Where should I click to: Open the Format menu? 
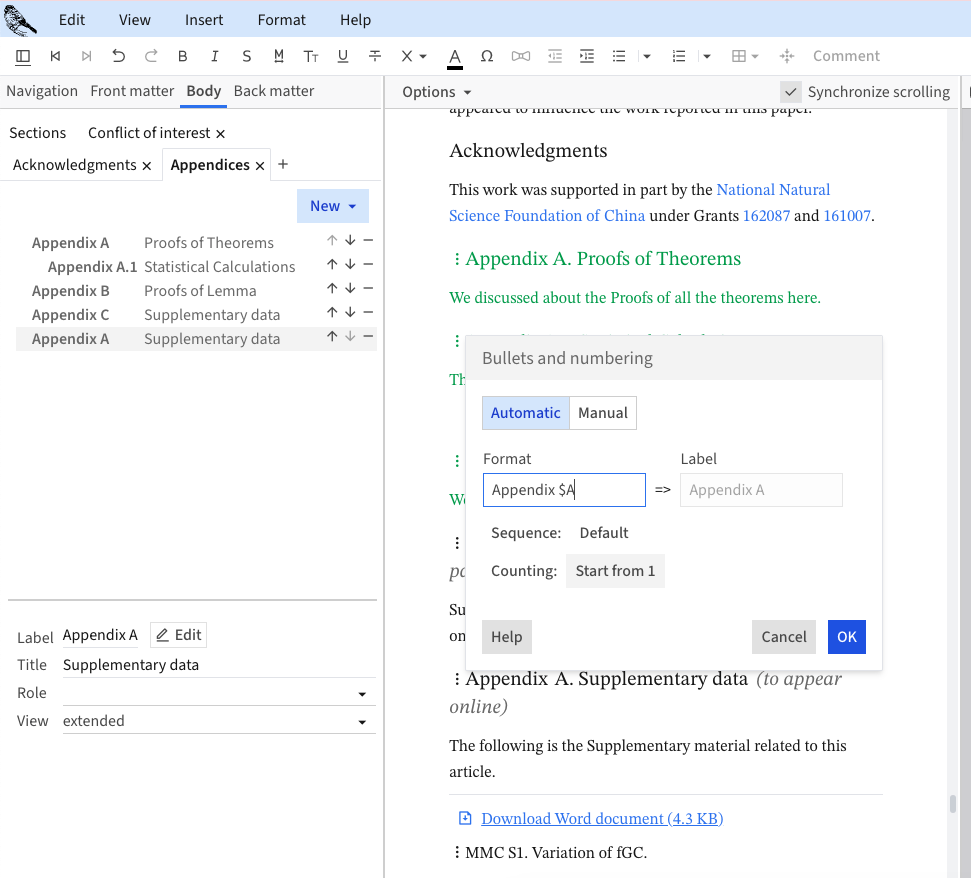coord(281,20)
